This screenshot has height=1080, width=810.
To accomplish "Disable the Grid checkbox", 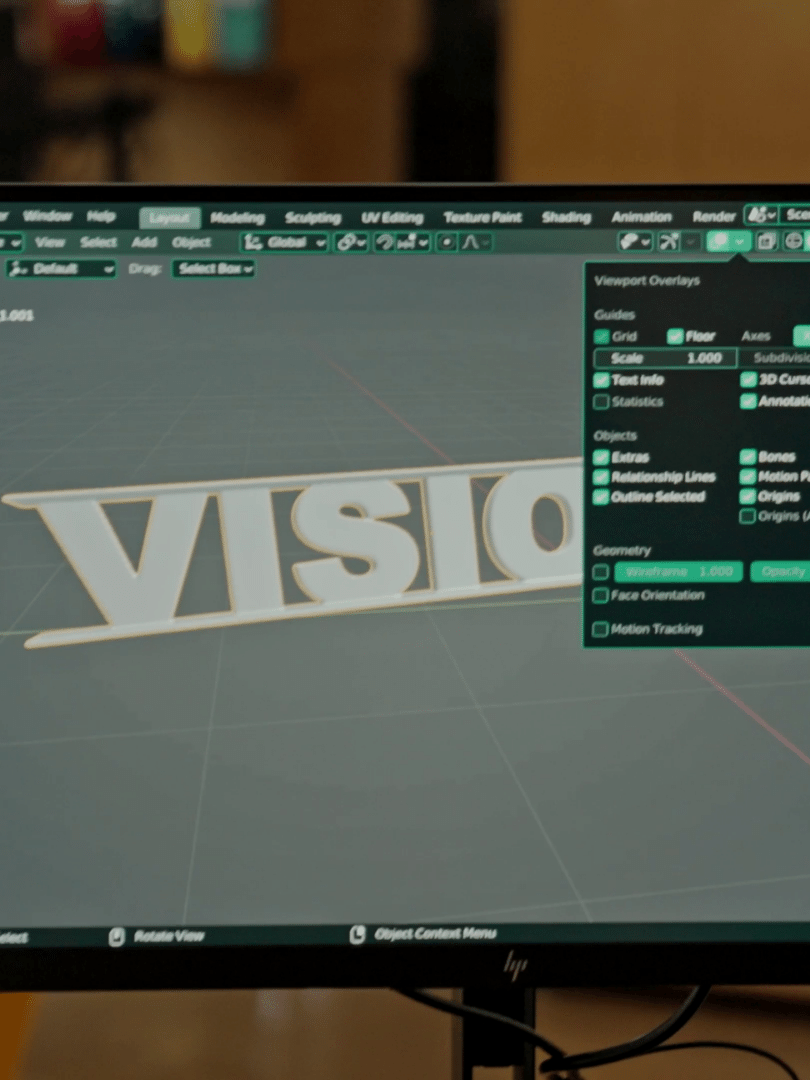I will tap(602, 337).
